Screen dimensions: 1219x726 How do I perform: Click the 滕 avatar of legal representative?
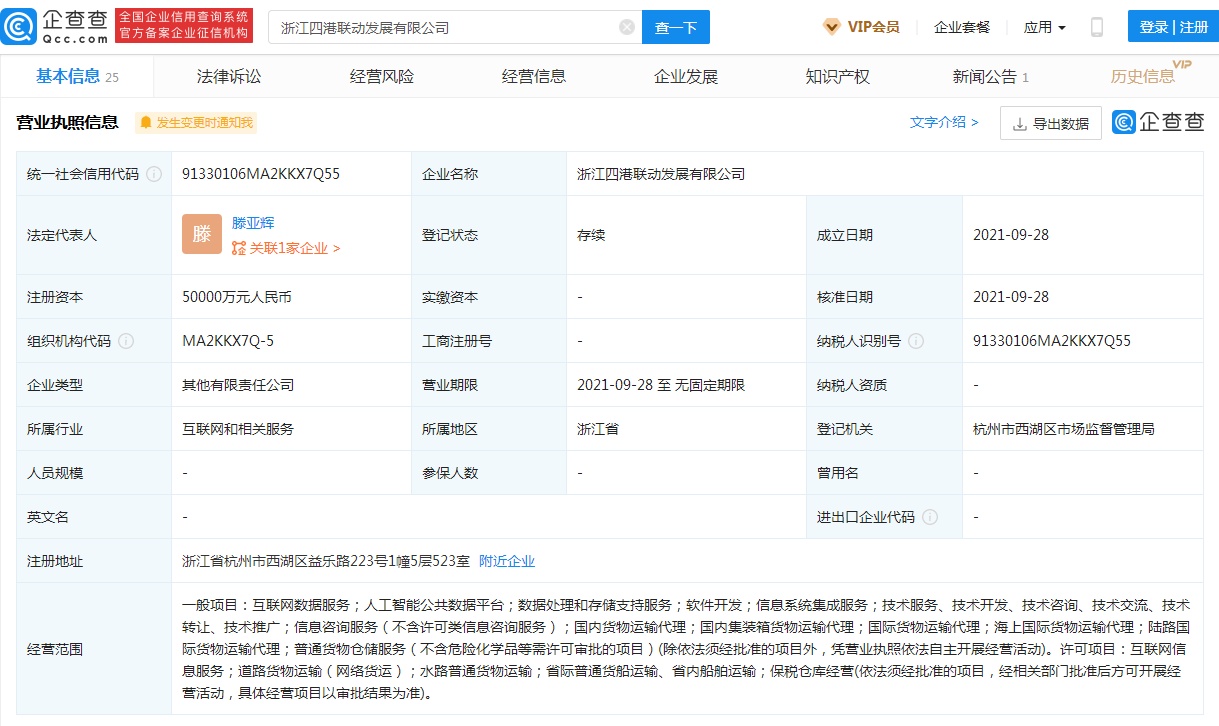coord(202,235)
